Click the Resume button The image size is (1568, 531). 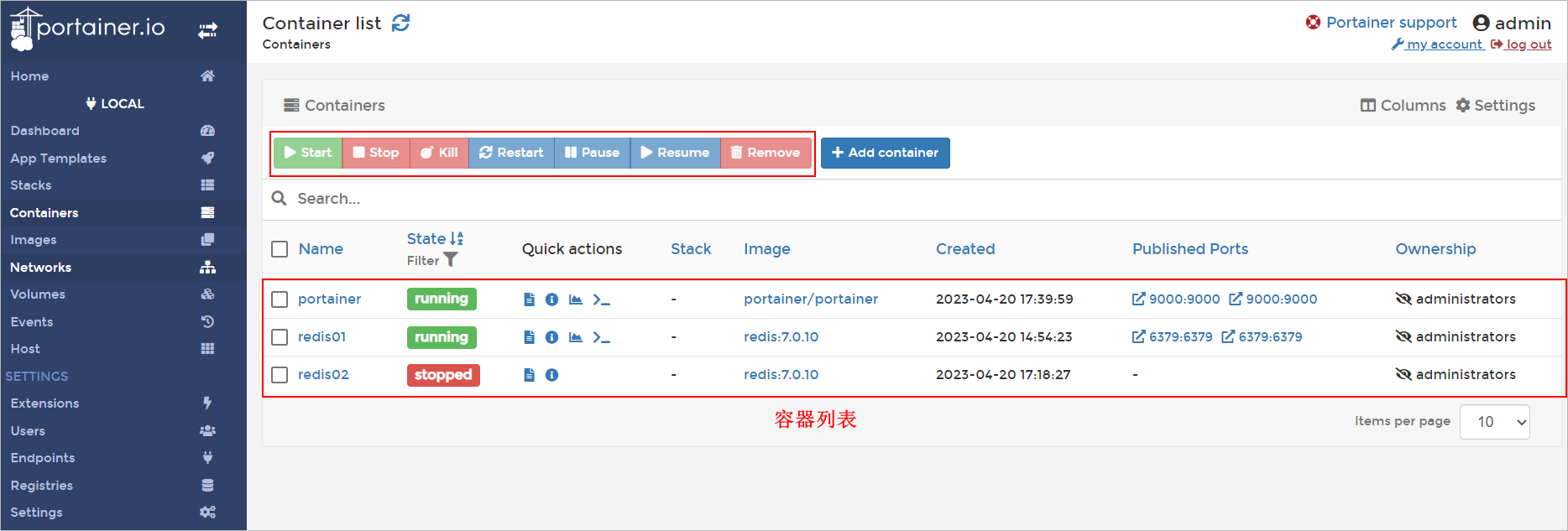[675, 153]
